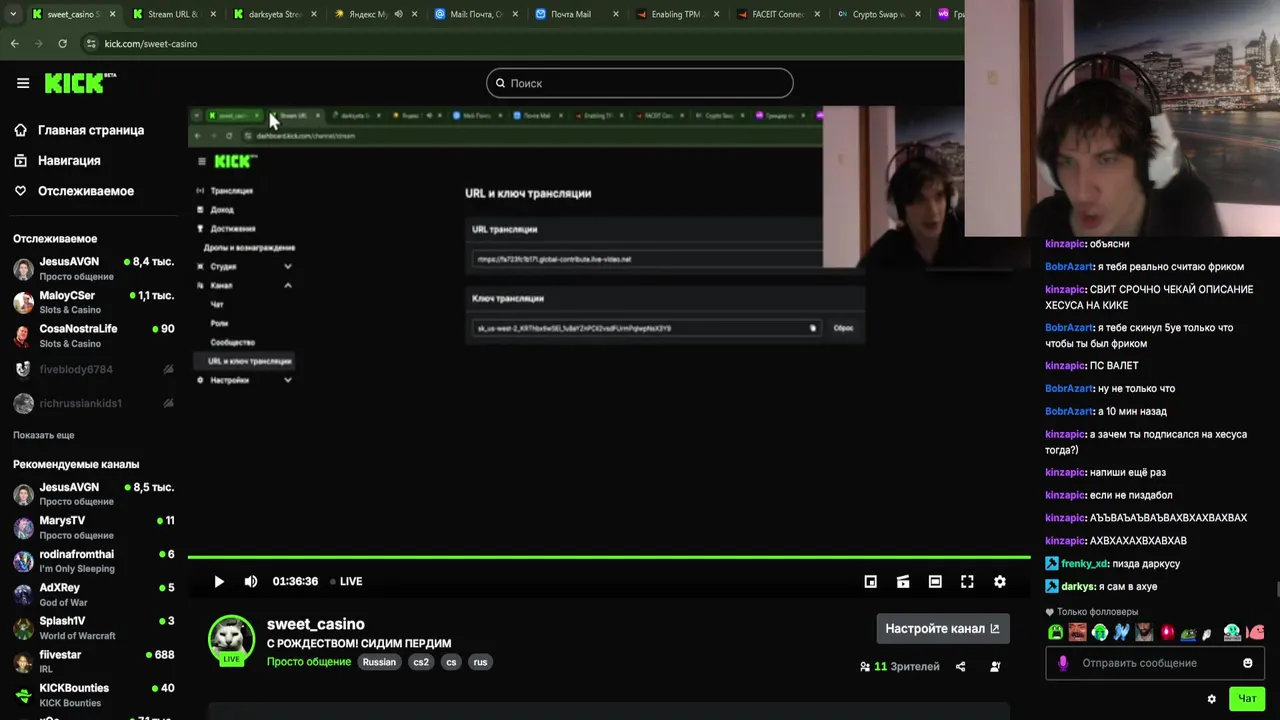Screen dimensions: 1280x720
Task: Insert the Pepe frog emote
Action: [x=1188, y=633]
